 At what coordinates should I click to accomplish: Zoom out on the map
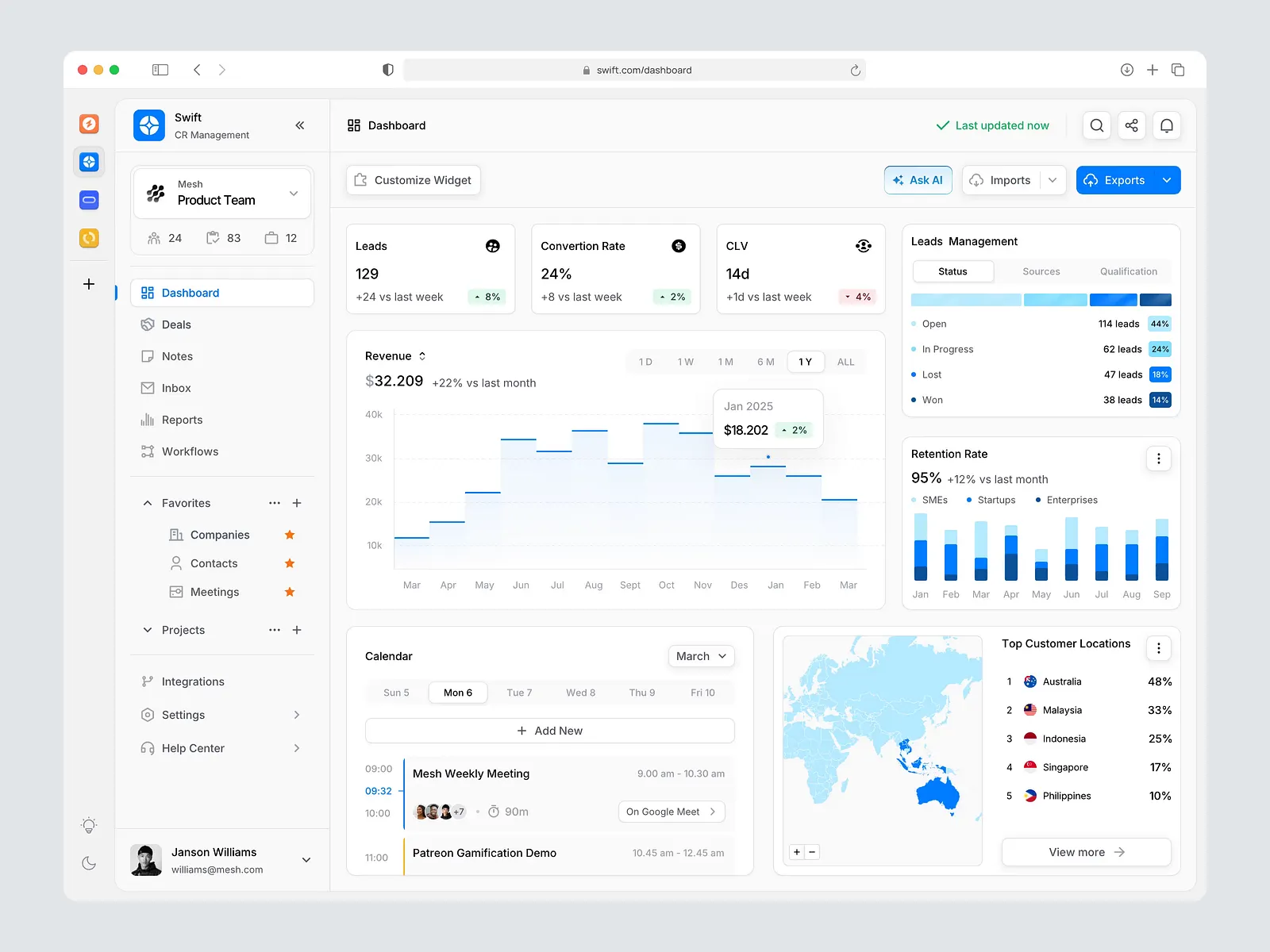click(812, 852)
